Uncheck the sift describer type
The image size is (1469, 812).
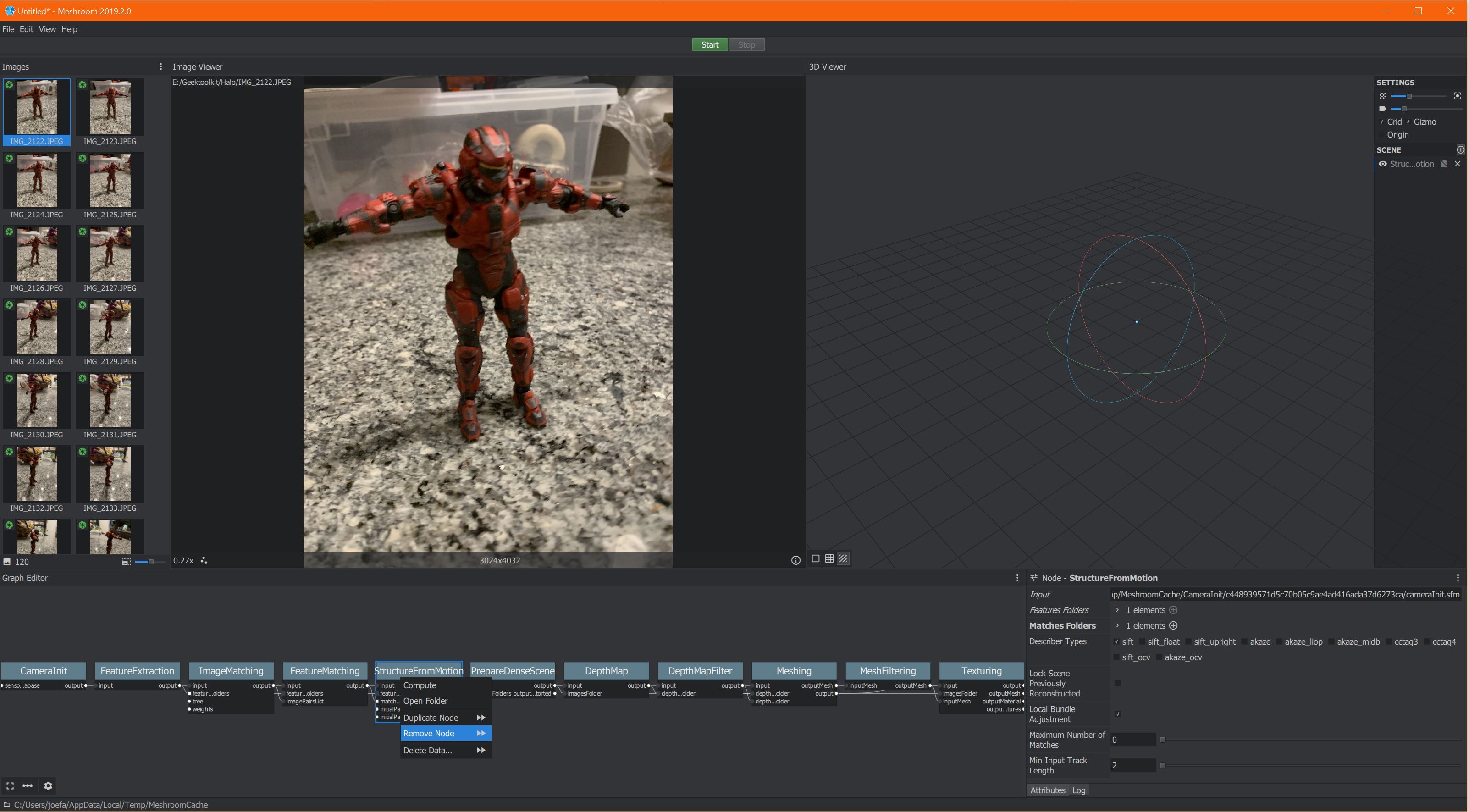(1116, 642)
